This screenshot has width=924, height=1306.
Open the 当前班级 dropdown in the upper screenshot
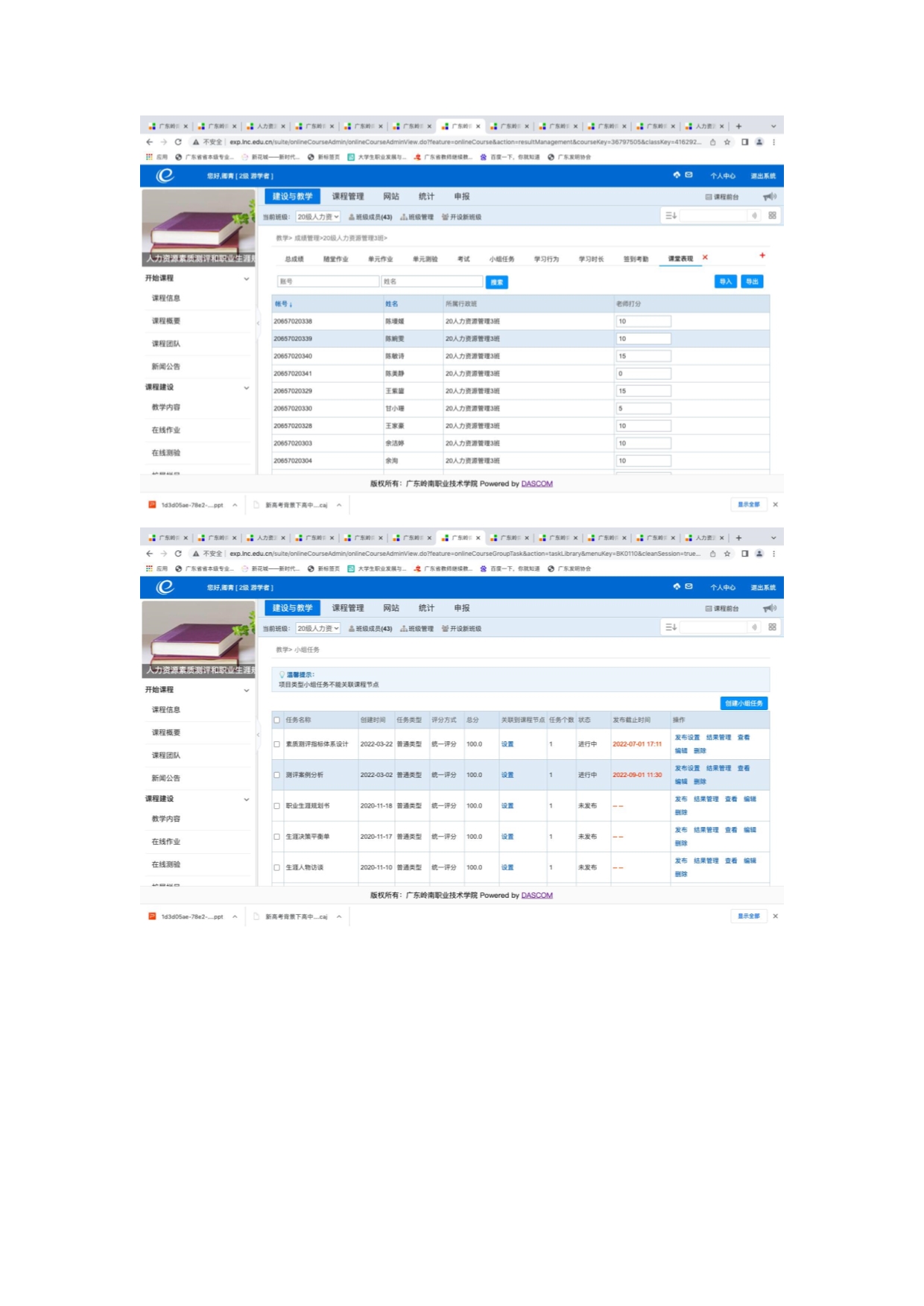tap(318, 217)
